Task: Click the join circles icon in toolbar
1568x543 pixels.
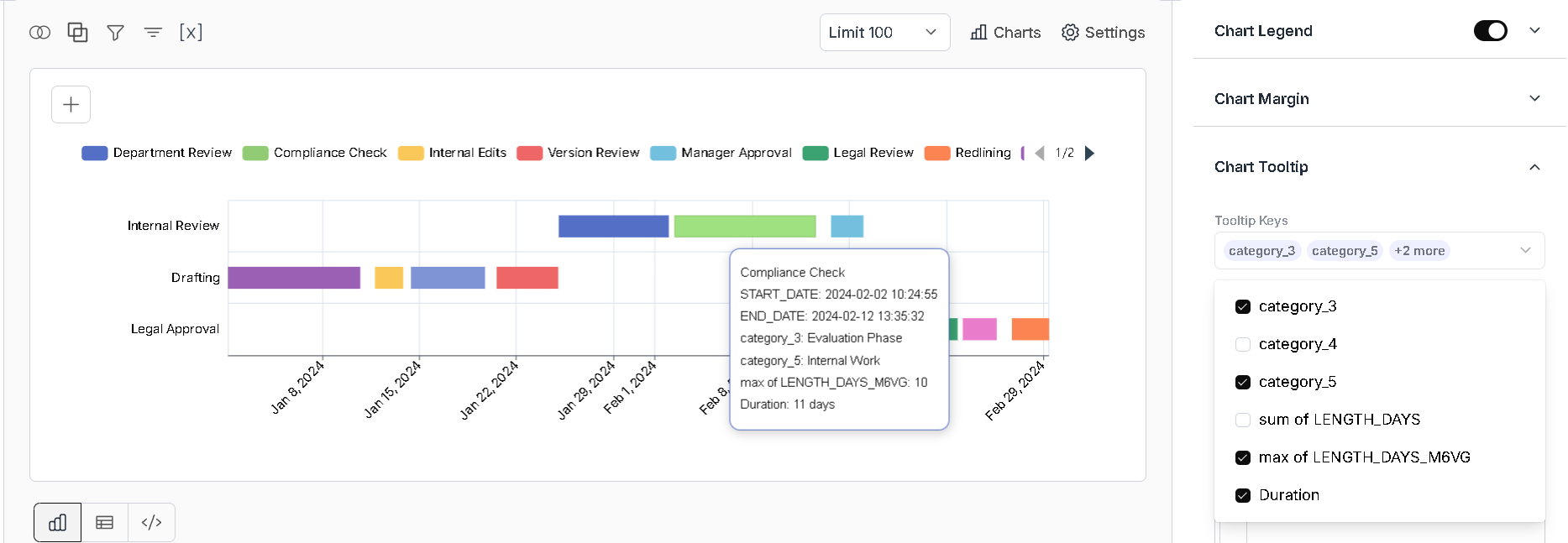Action: click(x=39, y=33)
